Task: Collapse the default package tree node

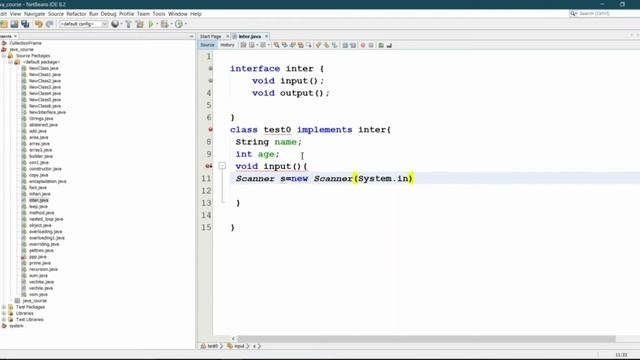Action: tap(11, 62)
